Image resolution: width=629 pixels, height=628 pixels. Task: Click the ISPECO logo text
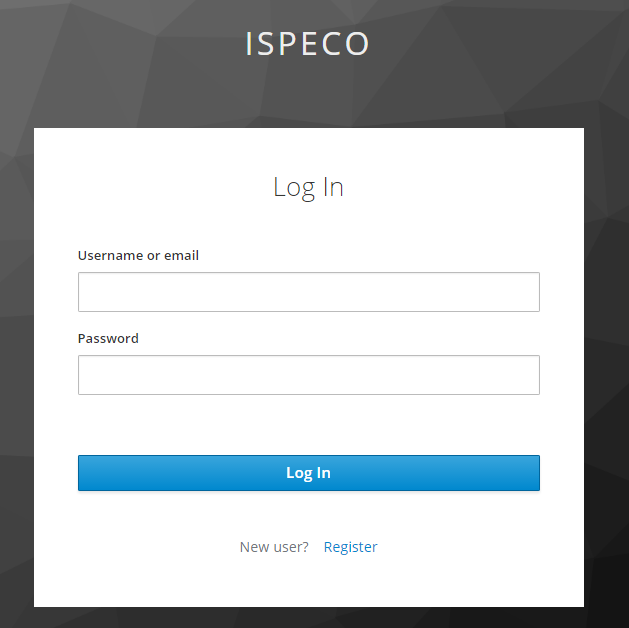tap(308, 44)
